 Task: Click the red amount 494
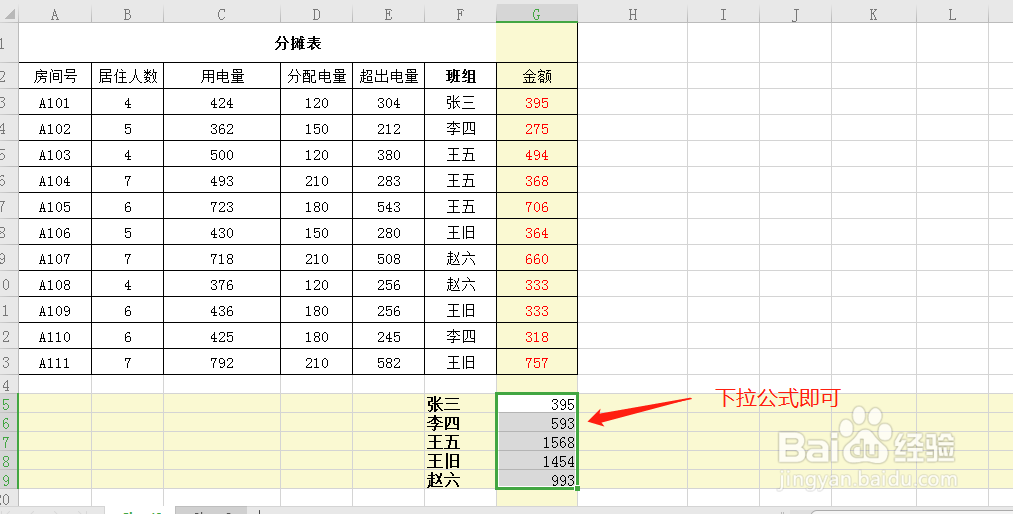(x=537, y=155)
